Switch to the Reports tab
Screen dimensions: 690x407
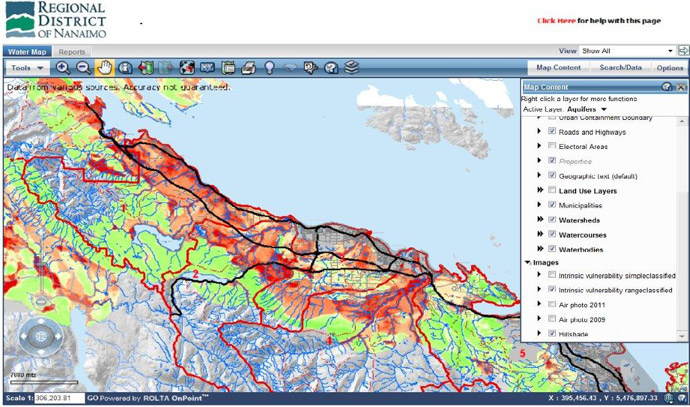71,50
